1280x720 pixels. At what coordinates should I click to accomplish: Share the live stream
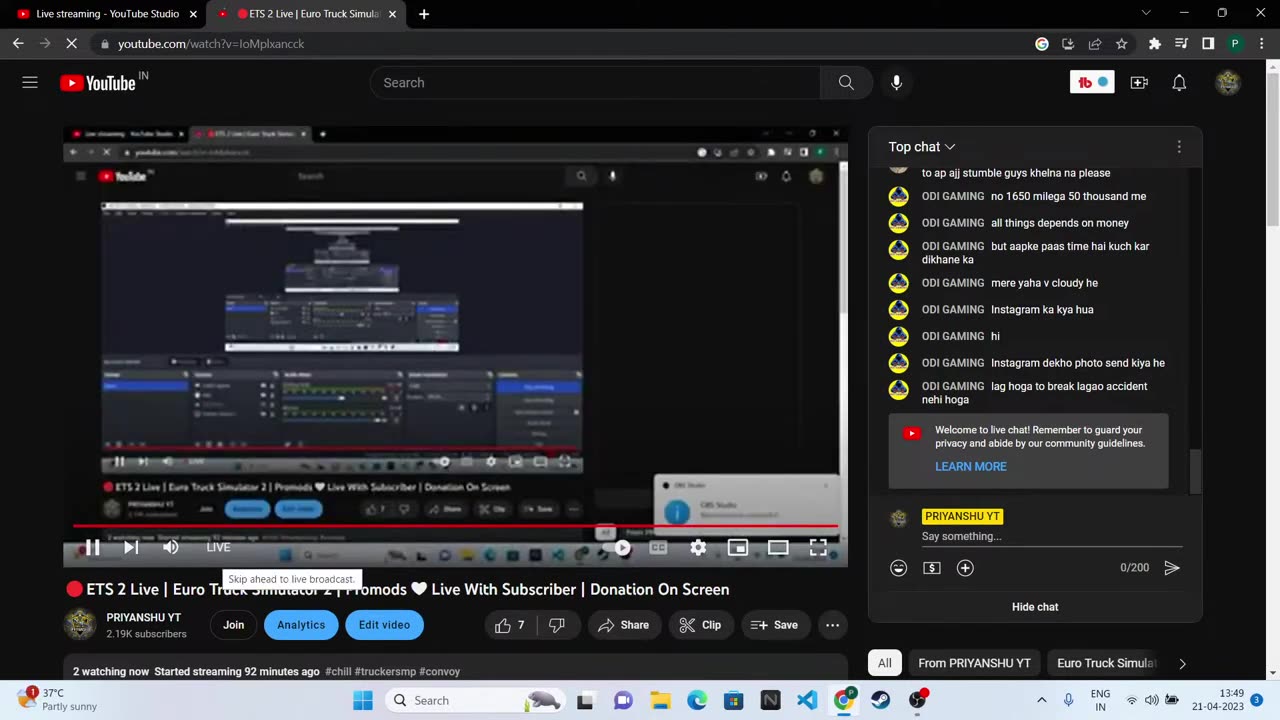pyautogui.click(x=623, y=625)
